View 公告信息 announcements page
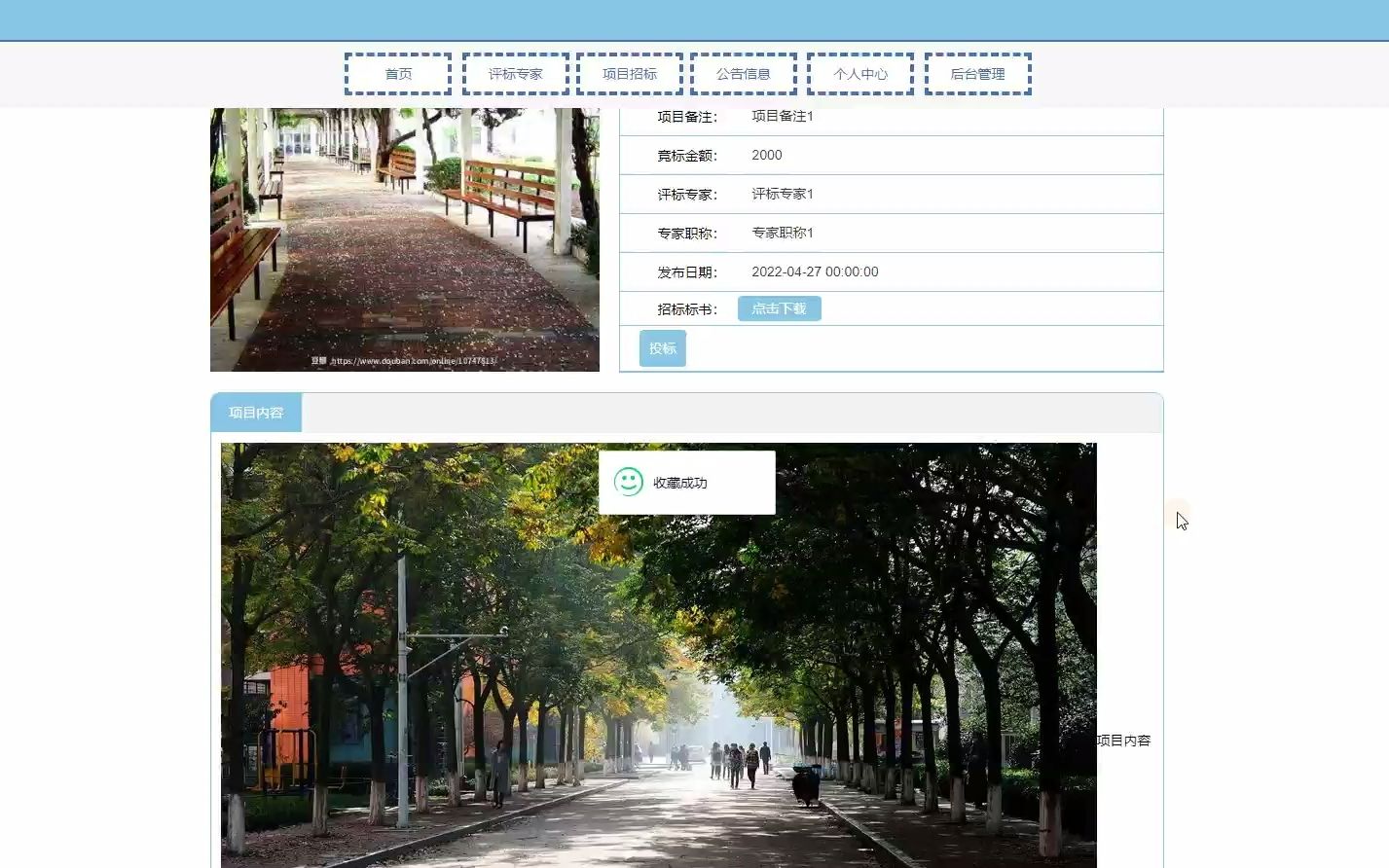Screen dimensions: 1389x868 pyautogui.click(x=743, y=73)
